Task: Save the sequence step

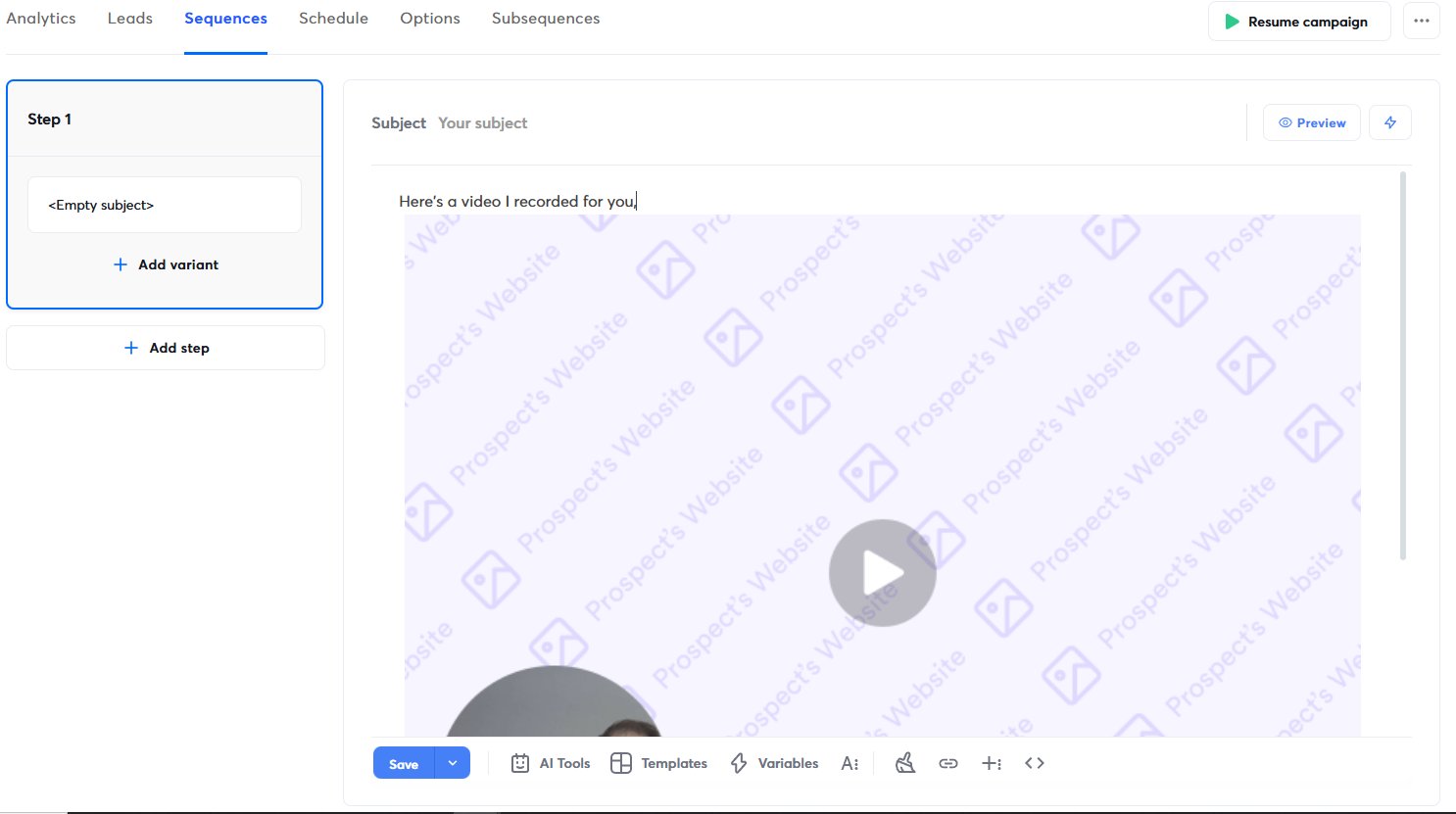Action: tap(404, 763)
